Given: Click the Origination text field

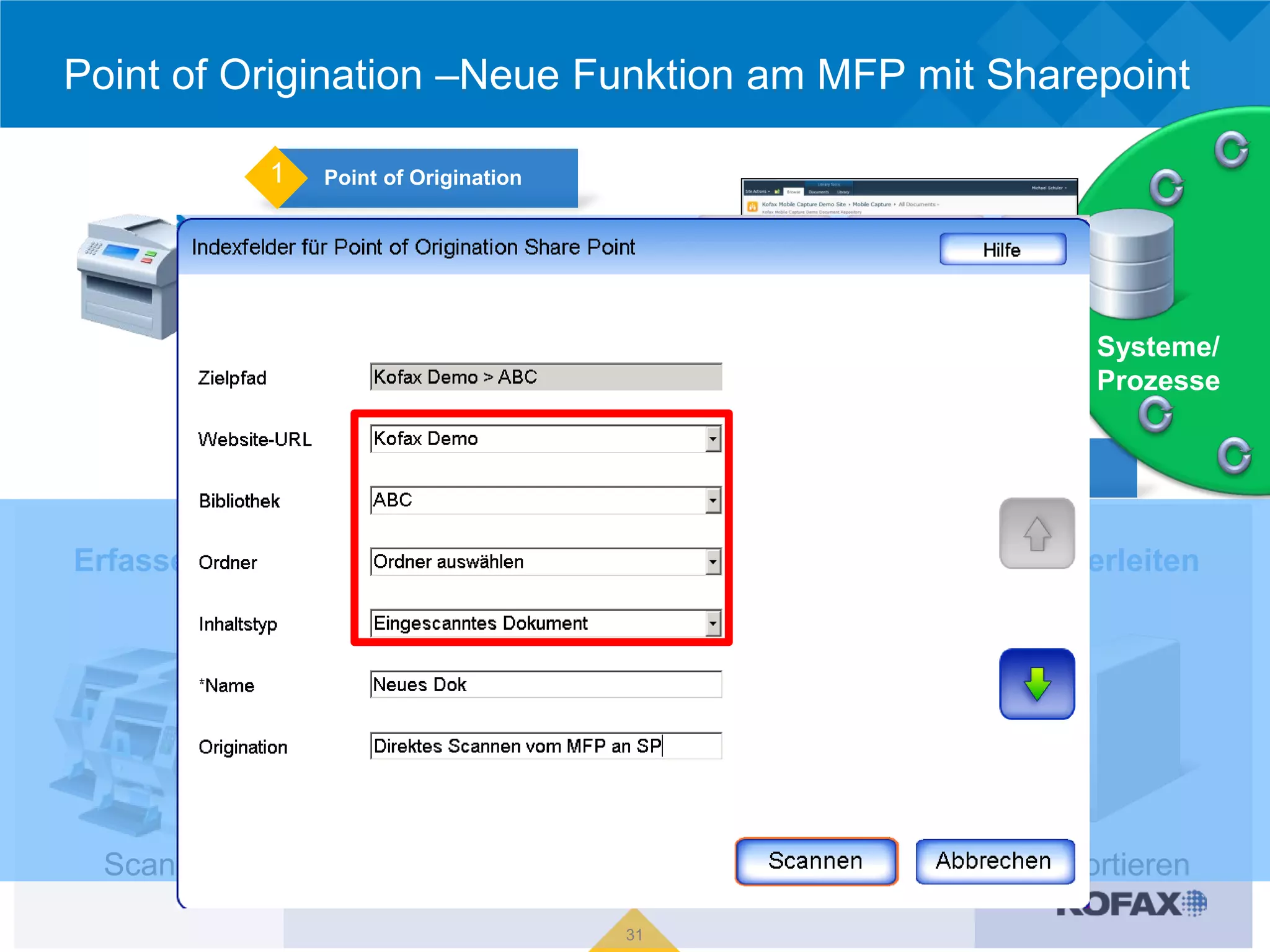Looking at the screenshot, I should 546,746.
